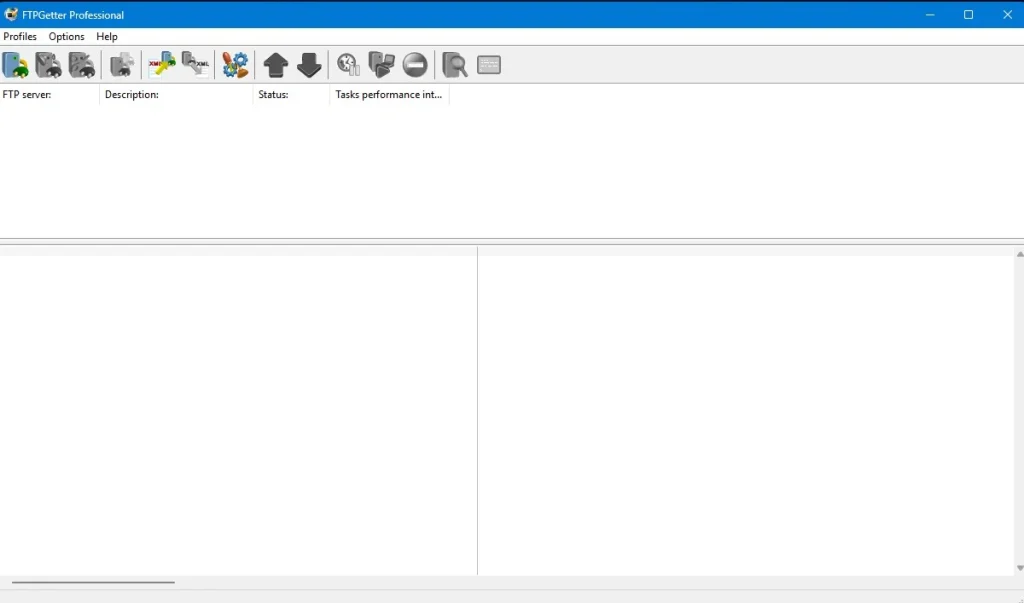The image size is (1024, 603).
Task: Click the server-to-XML export icon
Action: (196, 65)
